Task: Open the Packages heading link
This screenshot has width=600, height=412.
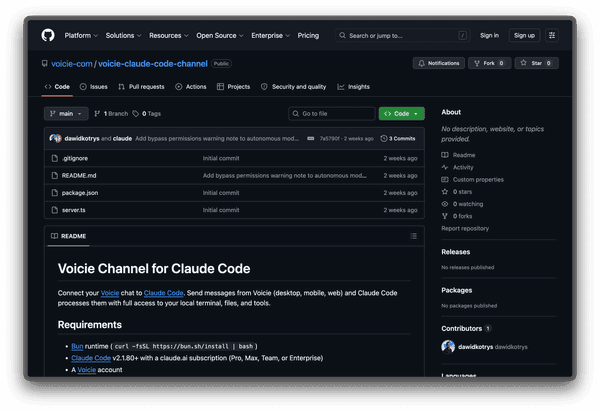Action: (x=457, y=290)
